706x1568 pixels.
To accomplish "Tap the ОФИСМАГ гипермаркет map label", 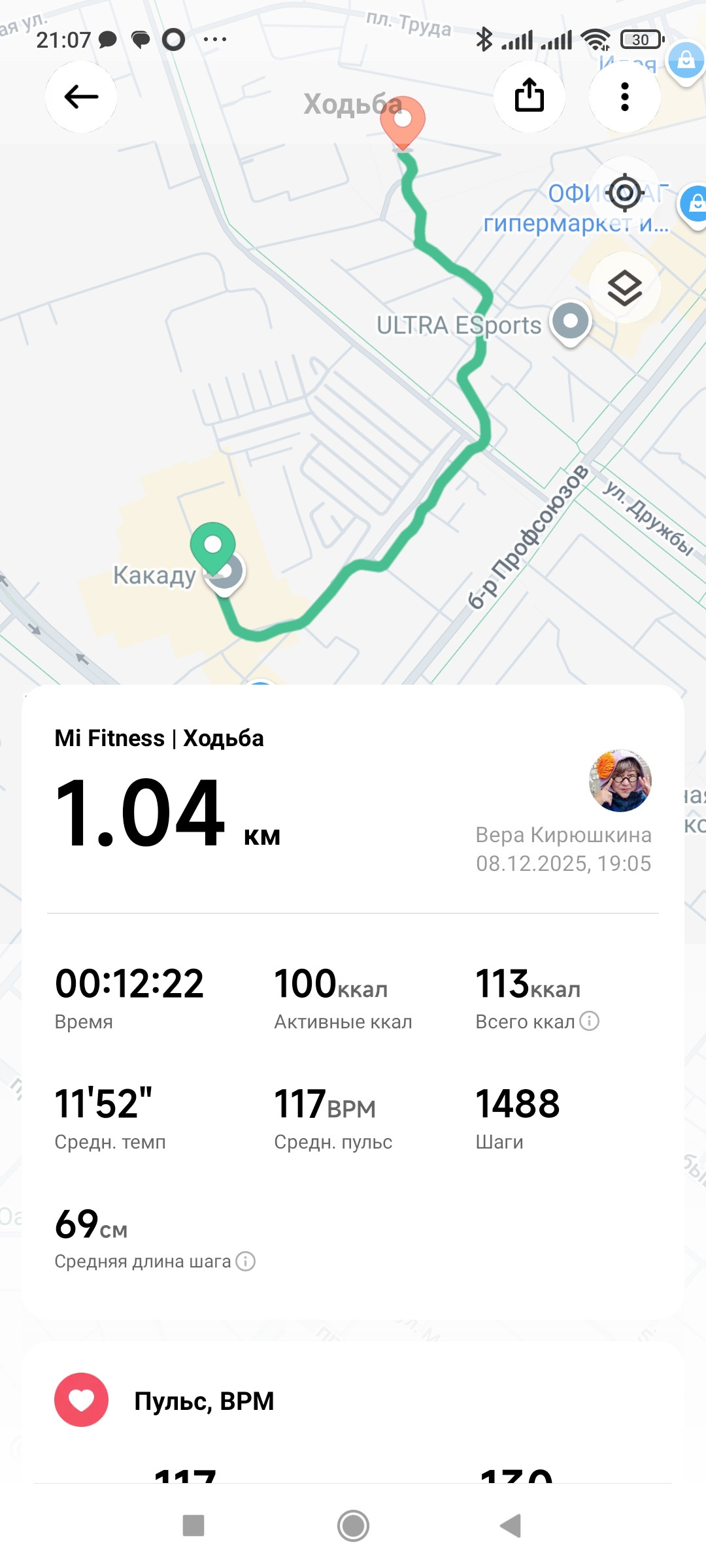I will [x=575, y=208].
